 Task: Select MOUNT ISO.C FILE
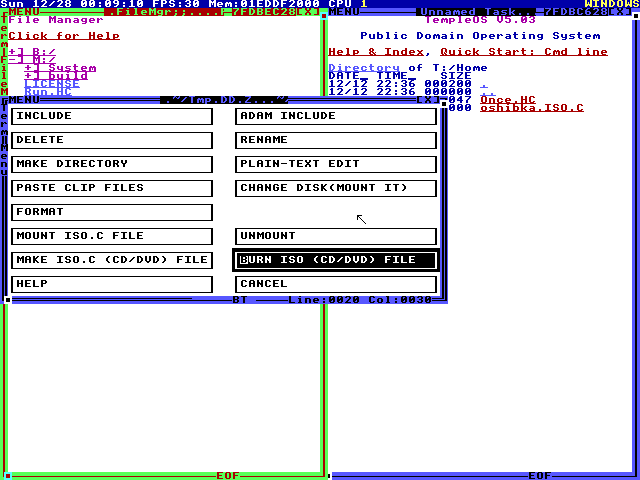(x=112, y=236)
